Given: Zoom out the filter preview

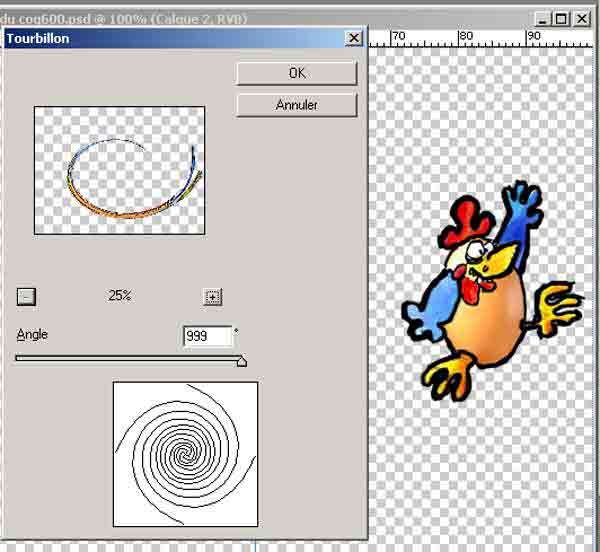Looking at the screenshot, I should point(26,296).
